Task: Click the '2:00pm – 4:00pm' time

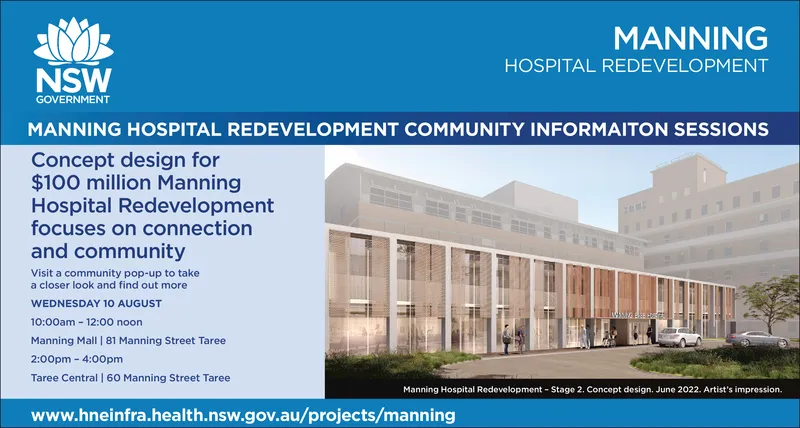Action: (x=77, y=359)
